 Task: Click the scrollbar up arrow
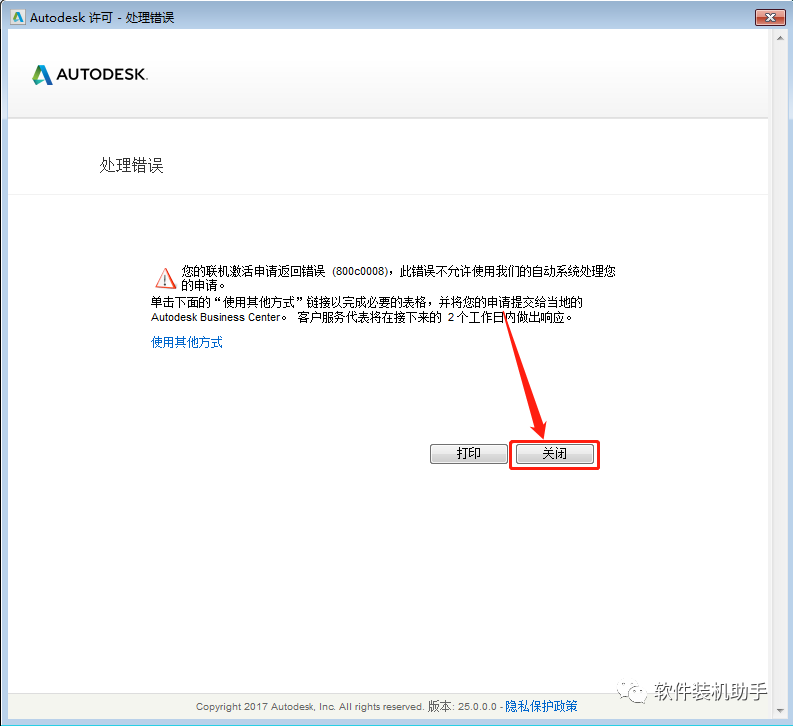tap(780, 37)
